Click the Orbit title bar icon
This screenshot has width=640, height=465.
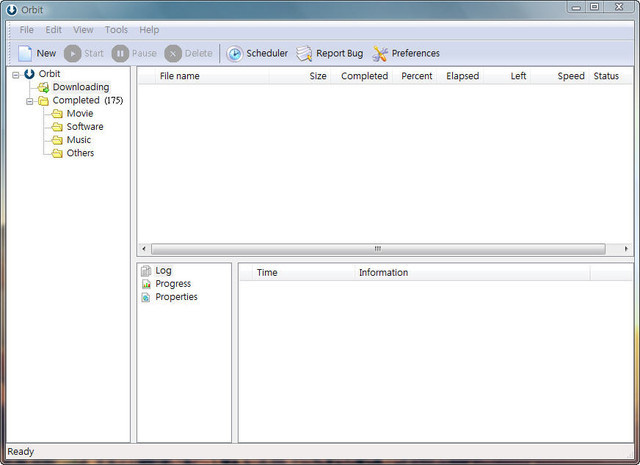point(12,10)
